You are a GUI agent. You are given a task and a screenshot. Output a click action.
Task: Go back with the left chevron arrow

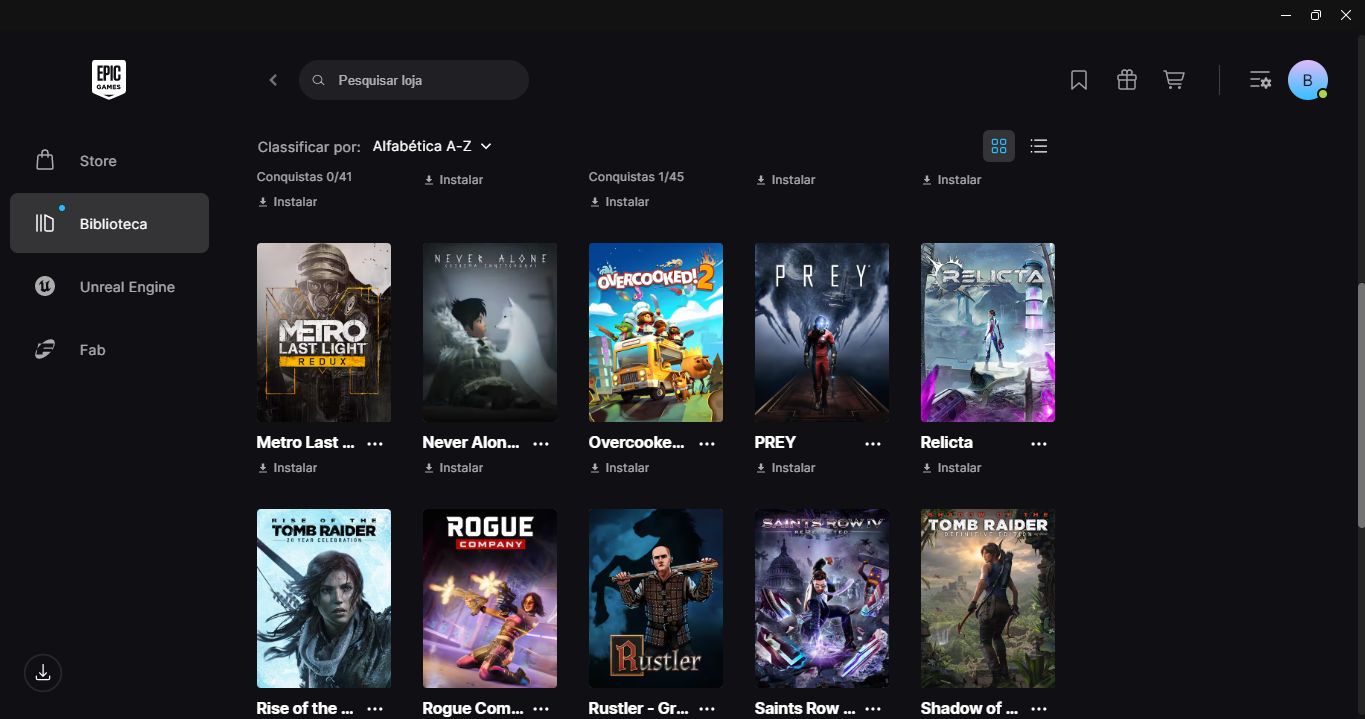[x=273, y=80]
